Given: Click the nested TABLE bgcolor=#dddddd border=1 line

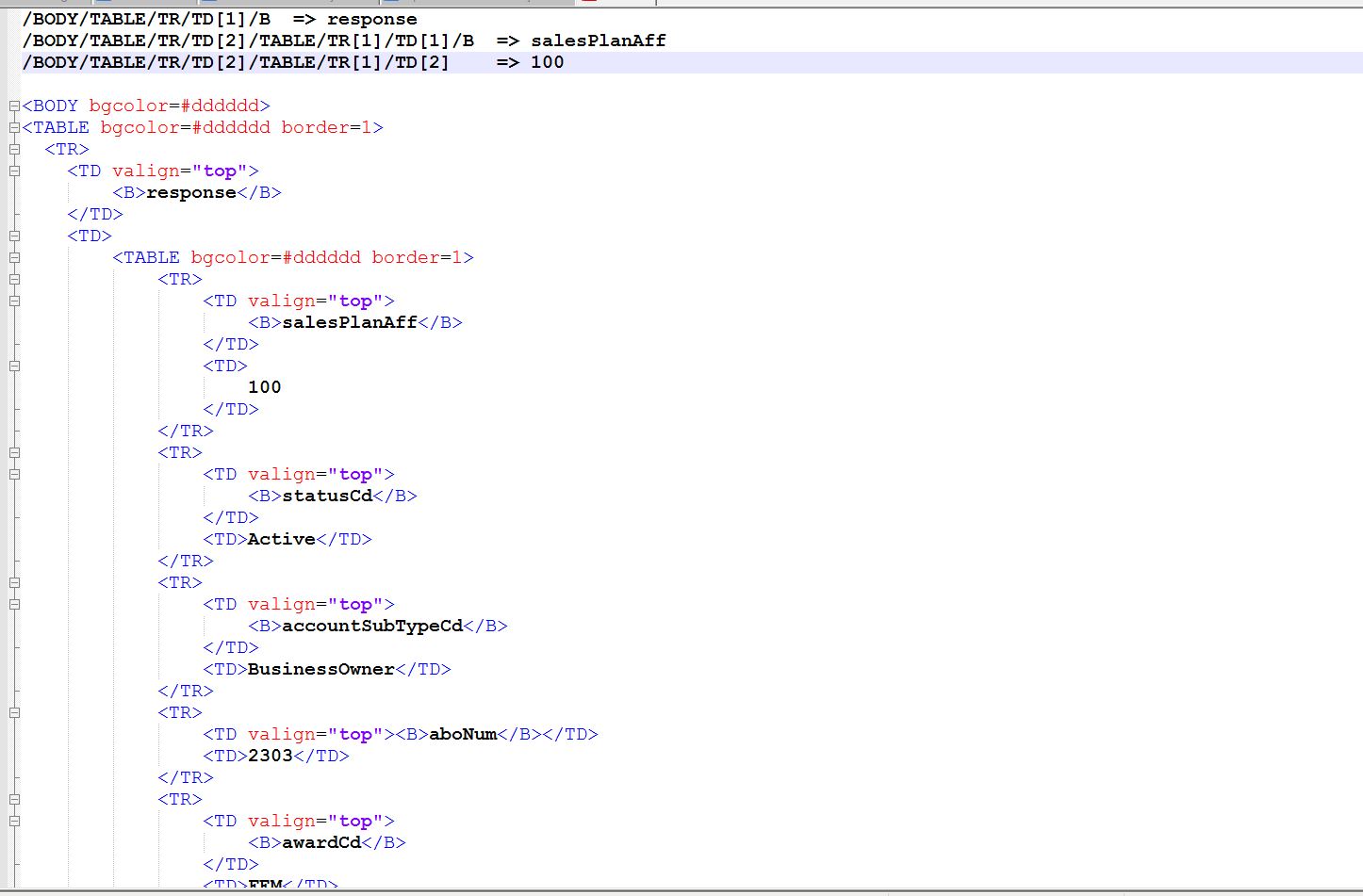Looking at the screenshot, I should tap(293, 257).
